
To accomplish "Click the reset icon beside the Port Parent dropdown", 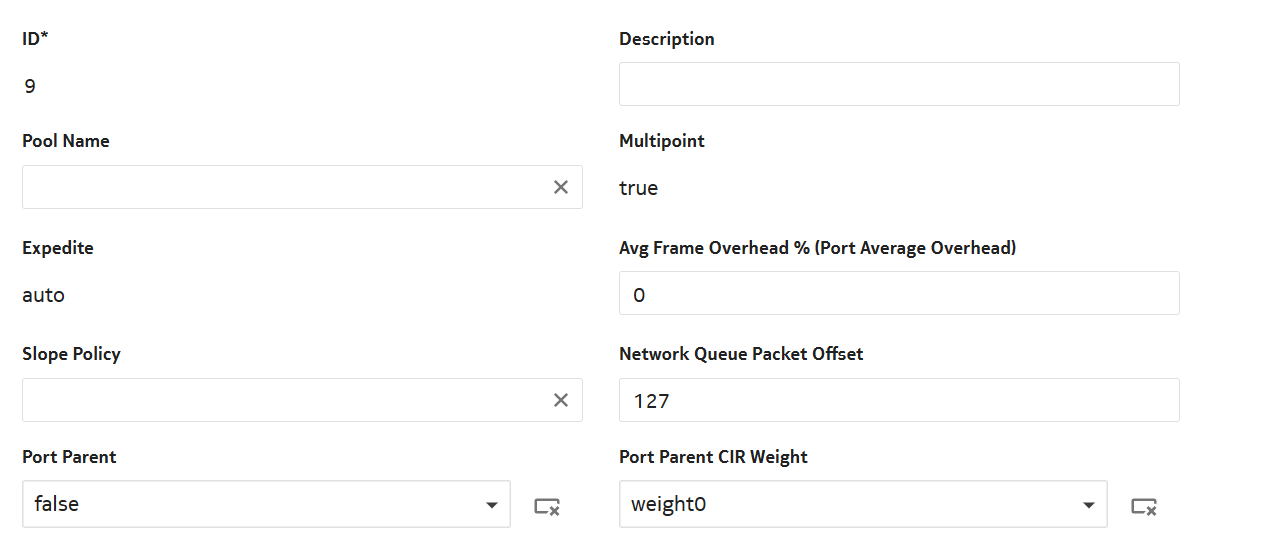I will 547,506.
